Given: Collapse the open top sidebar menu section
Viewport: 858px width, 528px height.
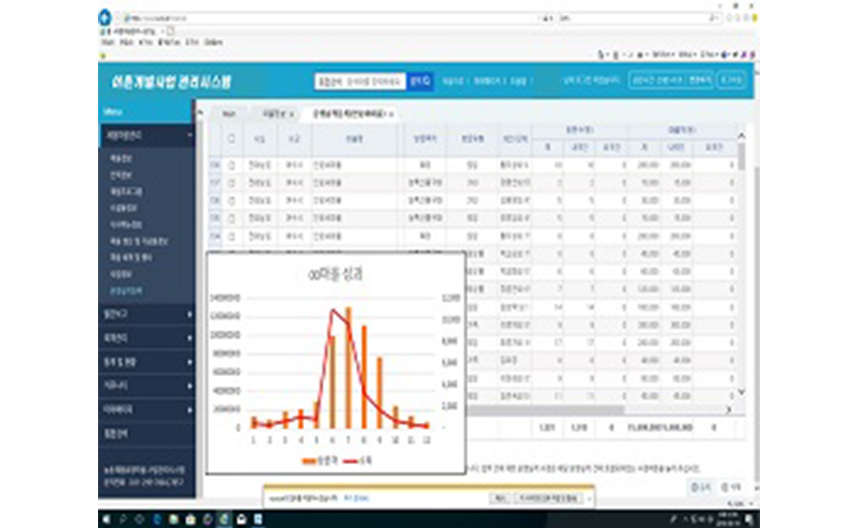Looking at the screenshot, I should (147, 135).
